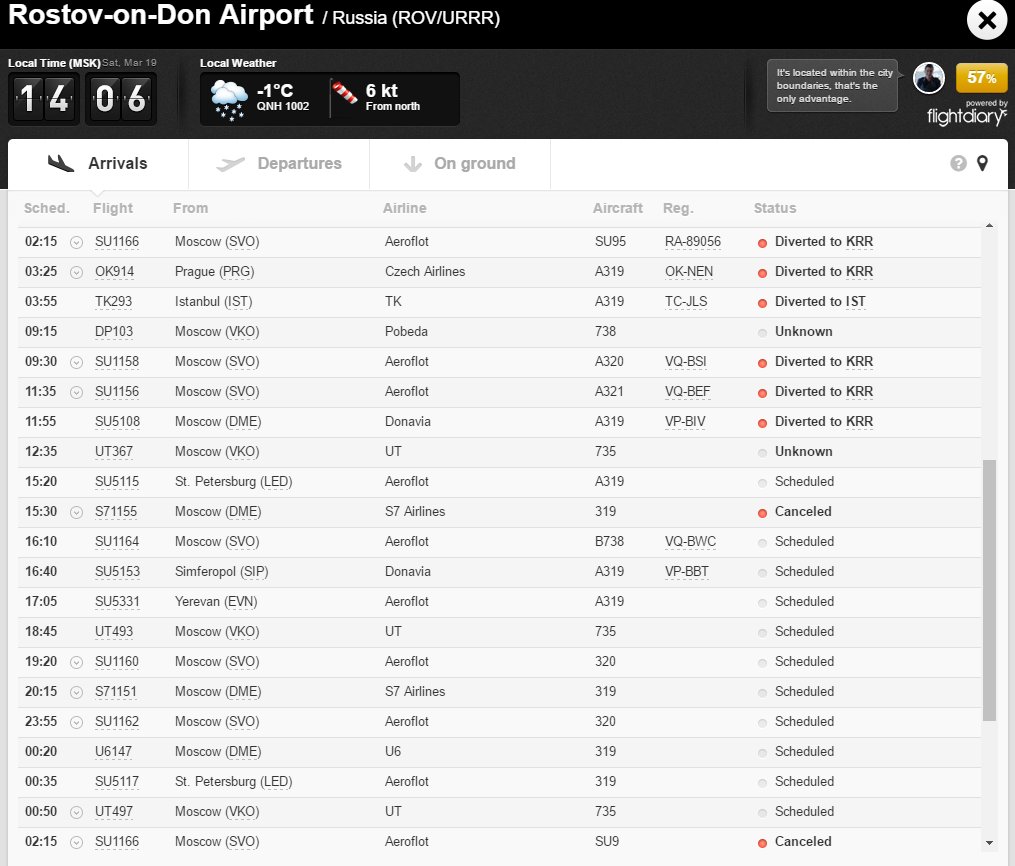Open flight OK914 link
The height and width of the screenshot is (866, 1015).
point(115,272)
